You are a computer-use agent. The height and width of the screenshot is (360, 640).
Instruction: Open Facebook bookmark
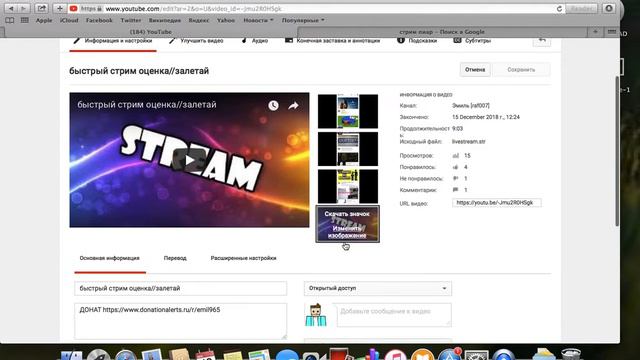(x=99, y=20)
